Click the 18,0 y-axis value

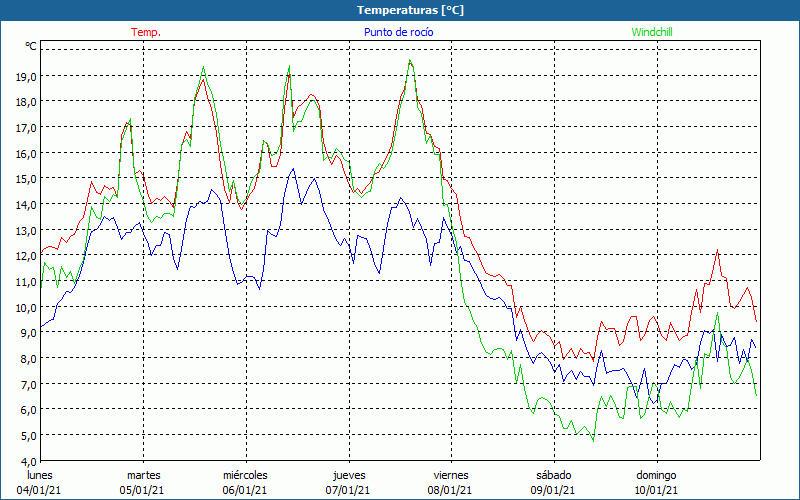26,102
